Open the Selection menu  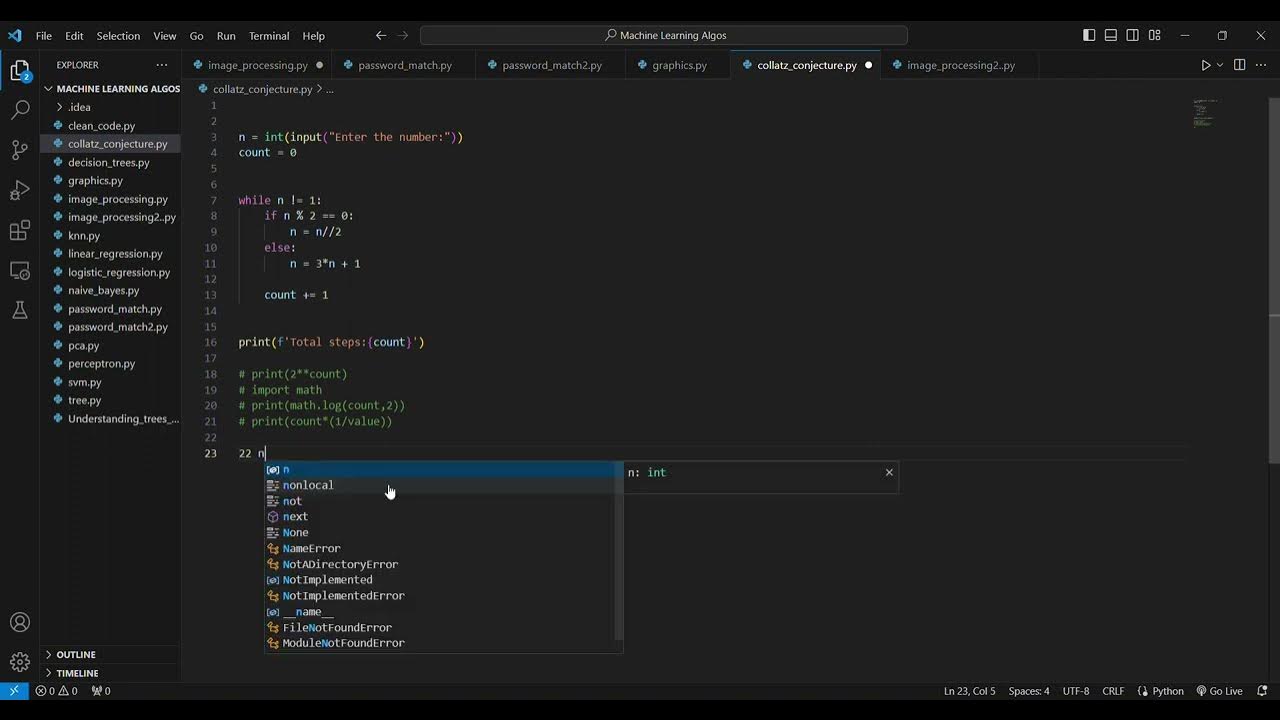tap(118, 35)
